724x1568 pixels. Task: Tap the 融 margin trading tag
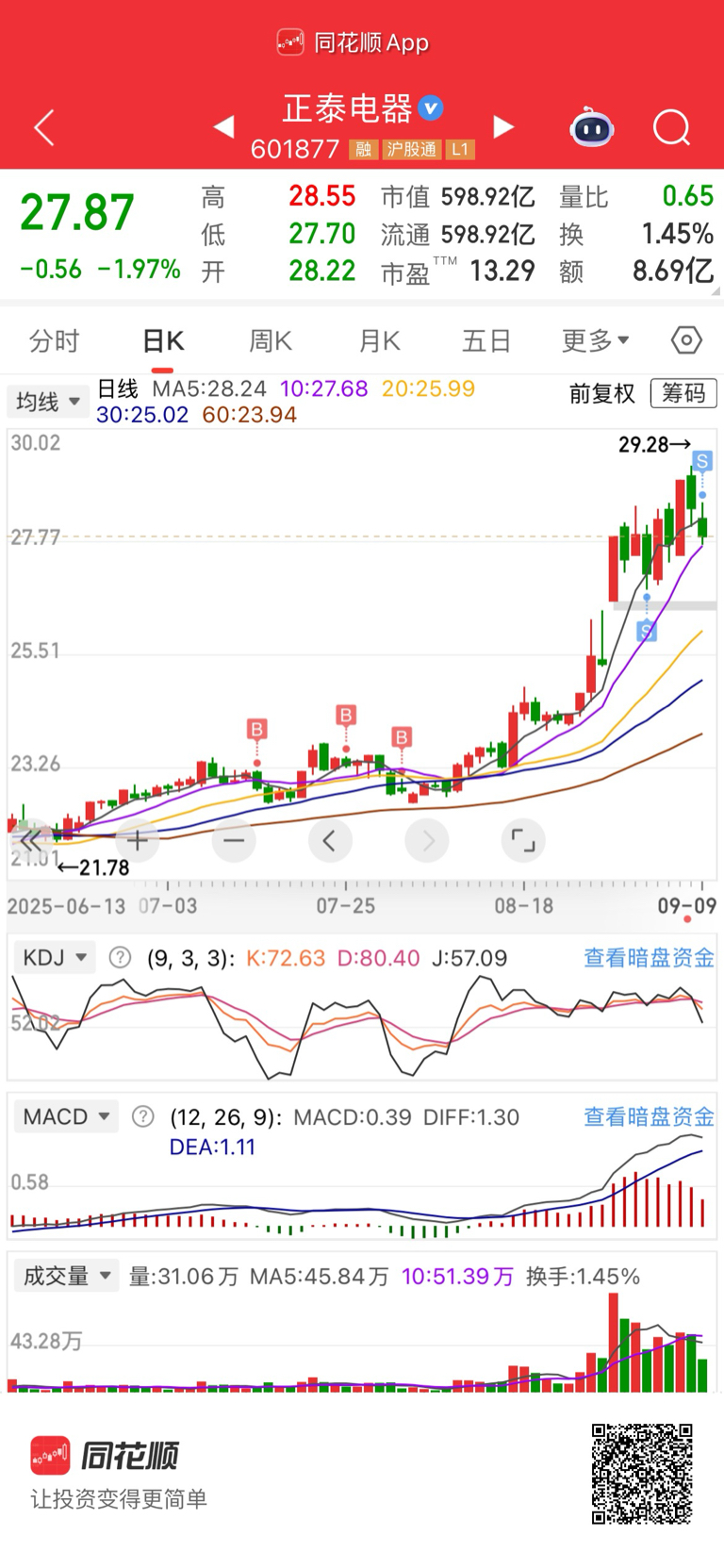(x=363, y=150)
